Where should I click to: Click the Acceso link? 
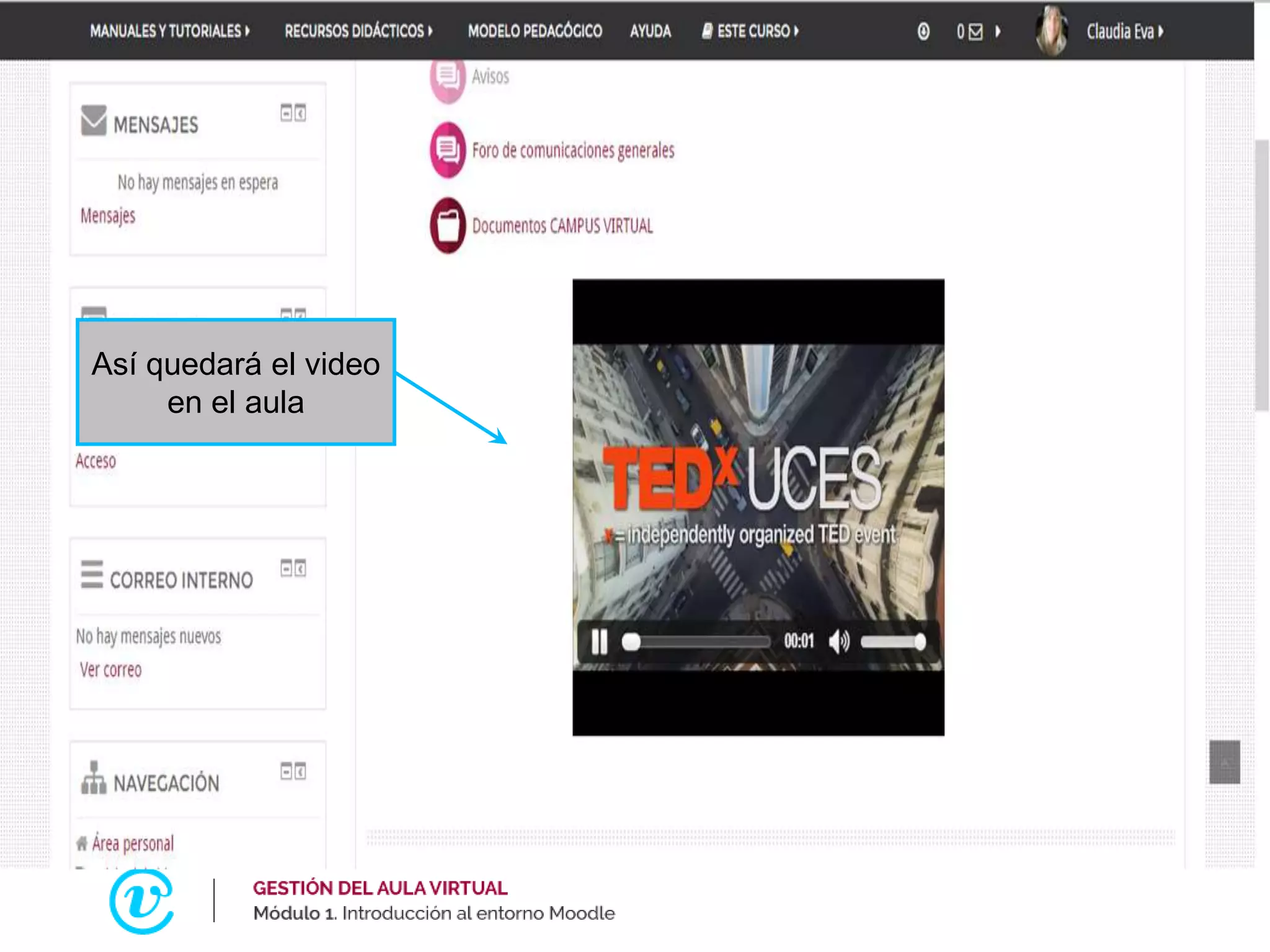95,461
